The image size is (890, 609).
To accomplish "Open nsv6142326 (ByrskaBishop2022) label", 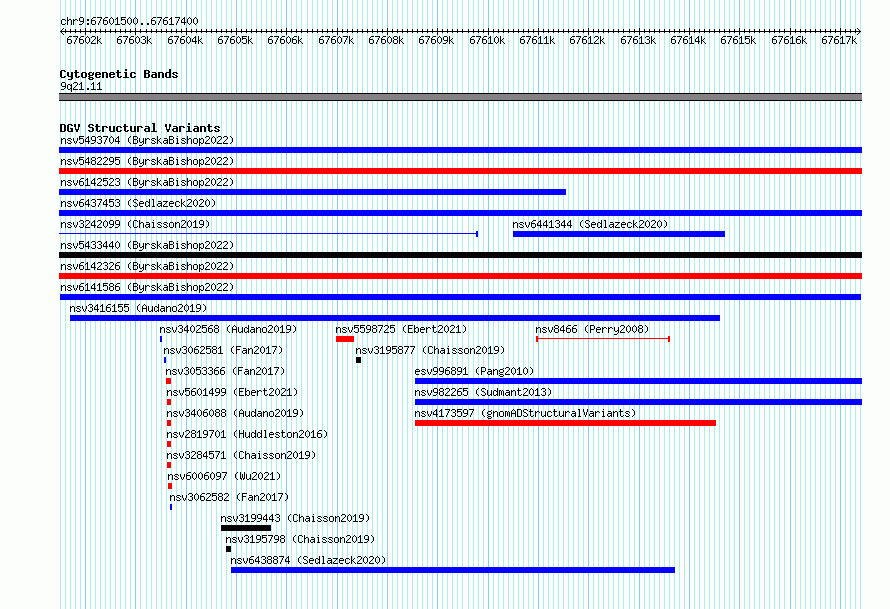I will pos(147,266).
